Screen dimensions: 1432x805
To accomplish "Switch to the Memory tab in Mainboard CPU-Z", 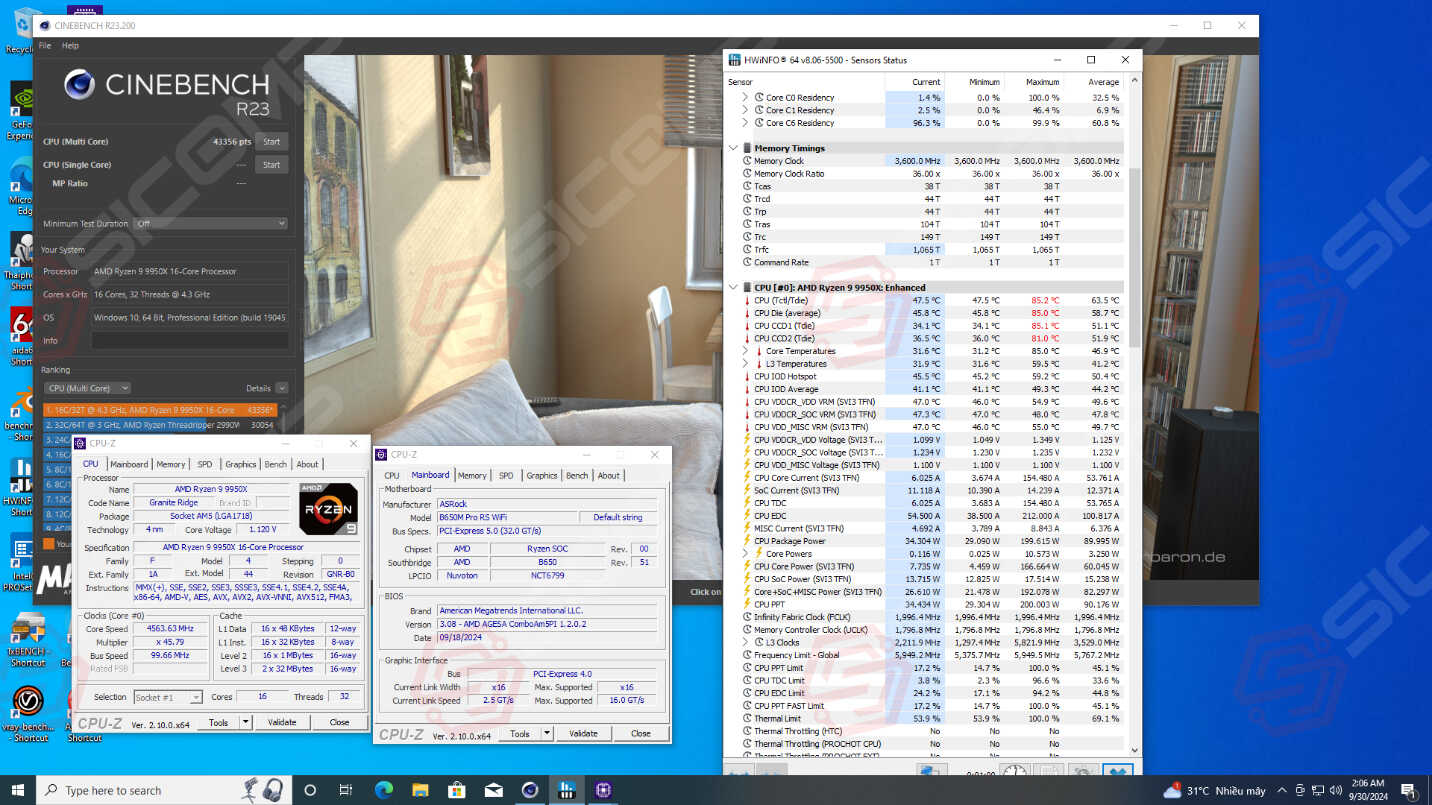I will pyautogui.click(x=472, y=476).
